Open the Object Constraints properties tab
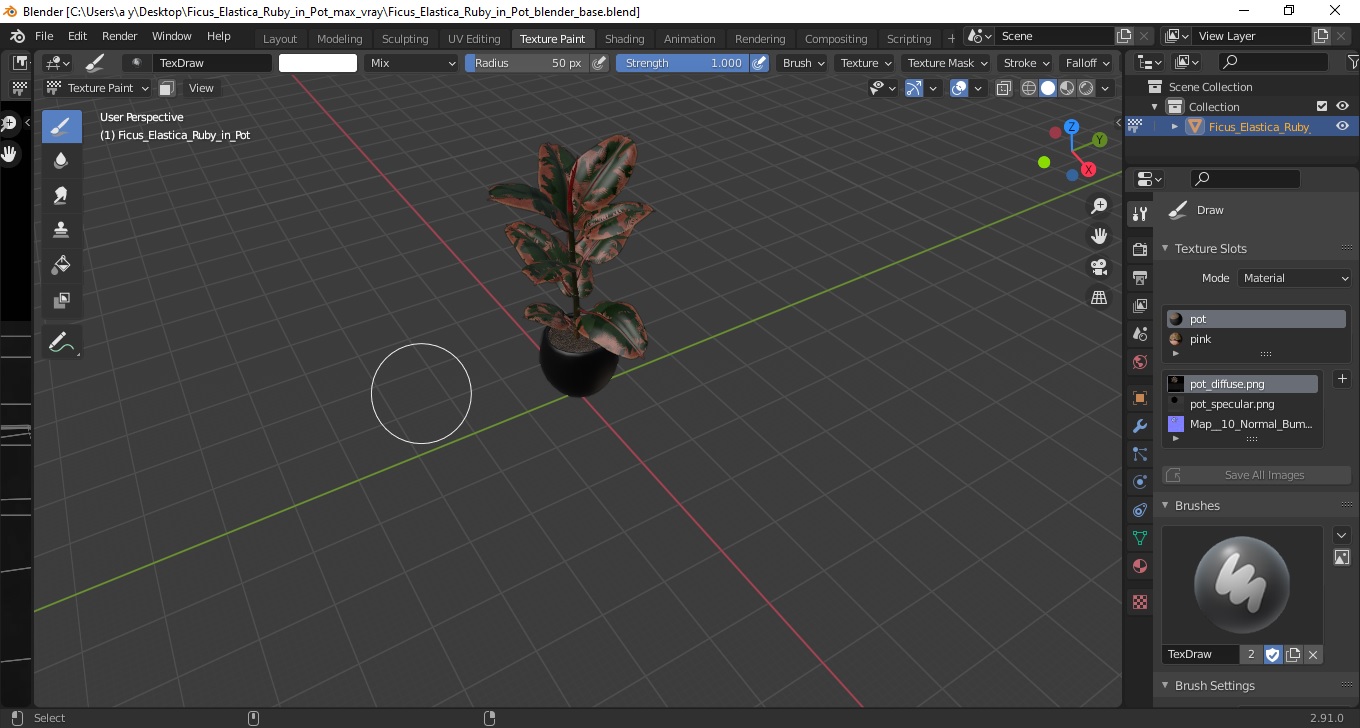 (x=1139, y=510)
